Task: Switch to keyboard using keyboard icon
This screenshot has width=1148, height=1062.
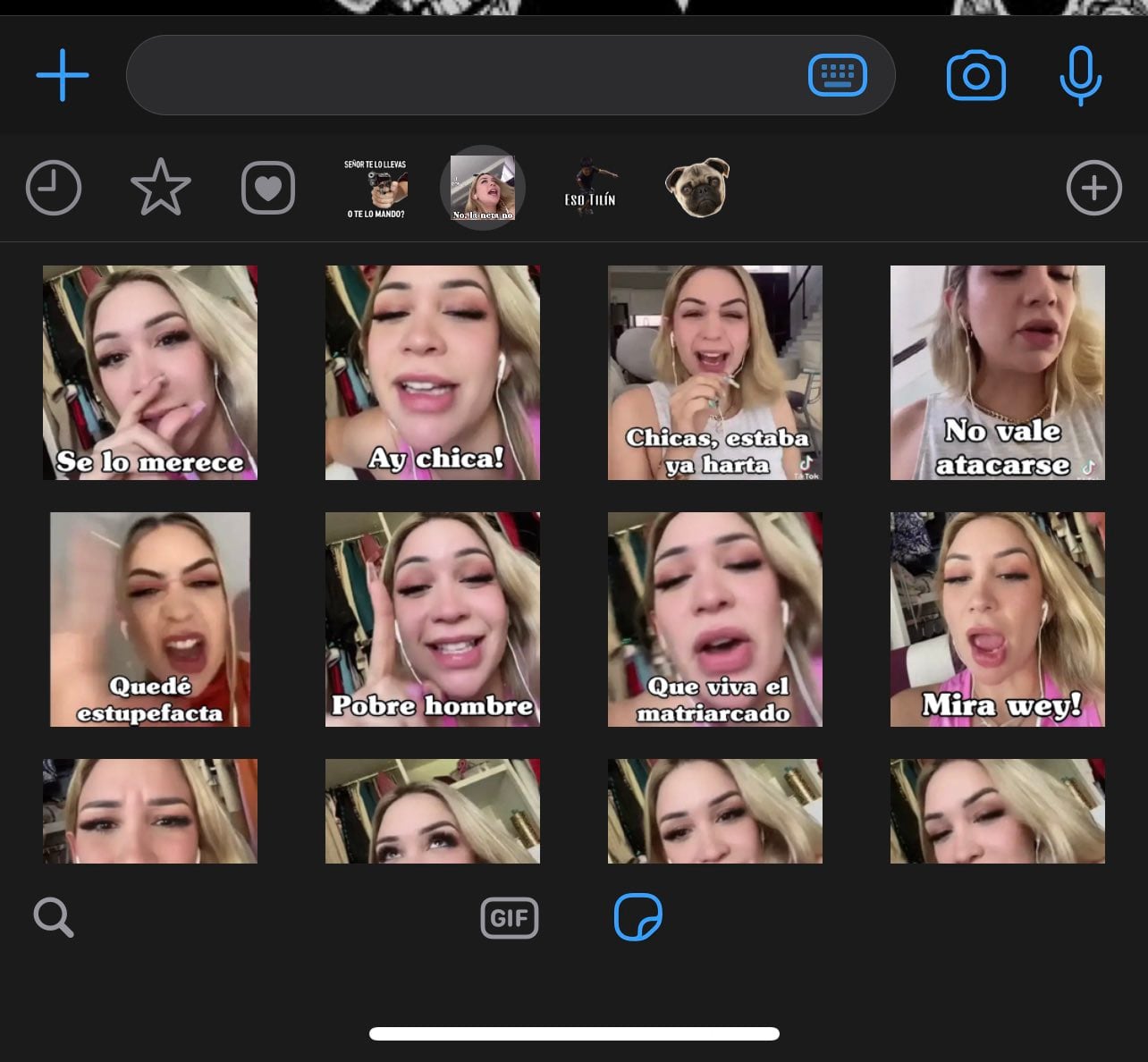Action: [837, 75]
